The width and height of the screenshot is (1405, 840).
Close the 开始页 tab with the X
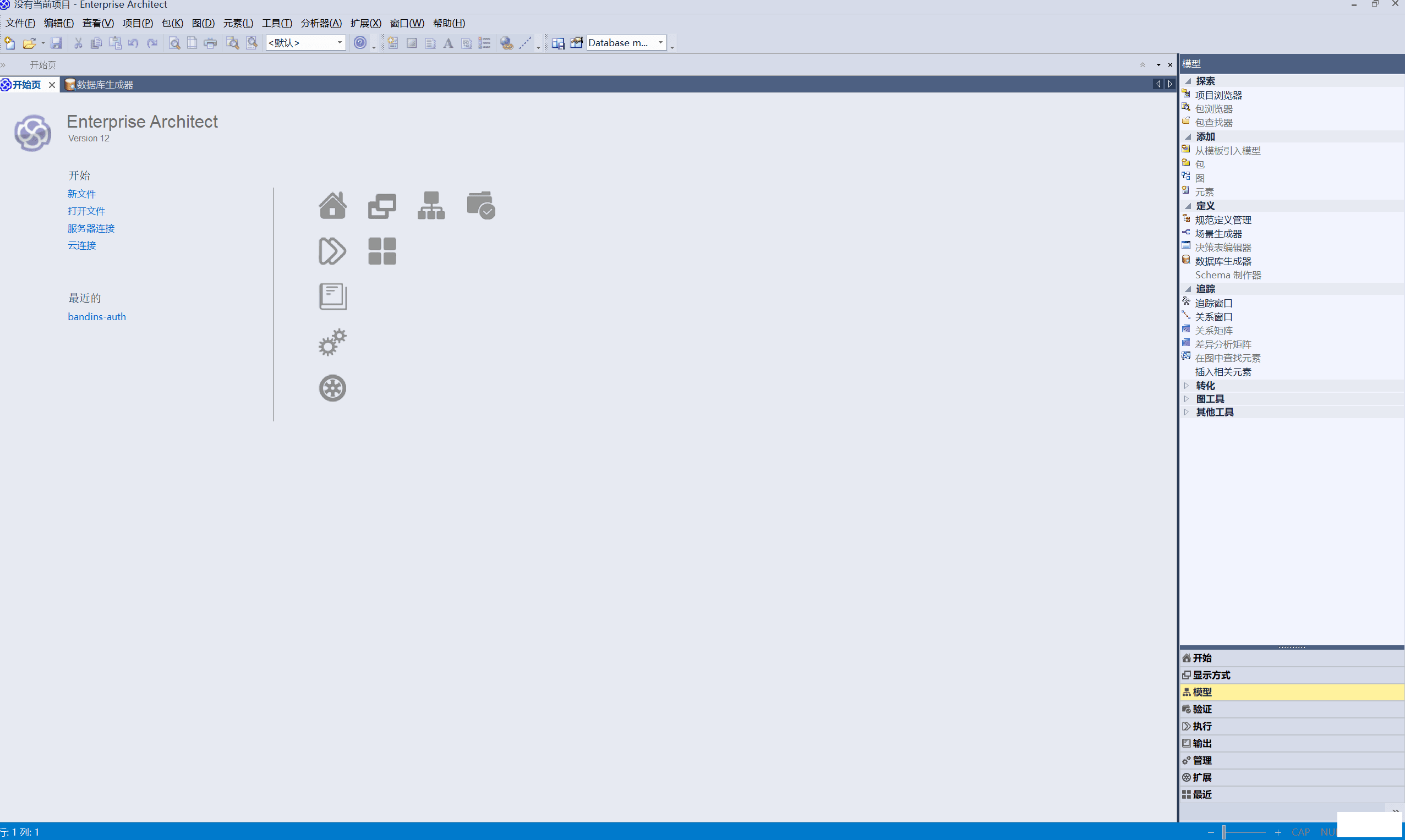[52, 85]
